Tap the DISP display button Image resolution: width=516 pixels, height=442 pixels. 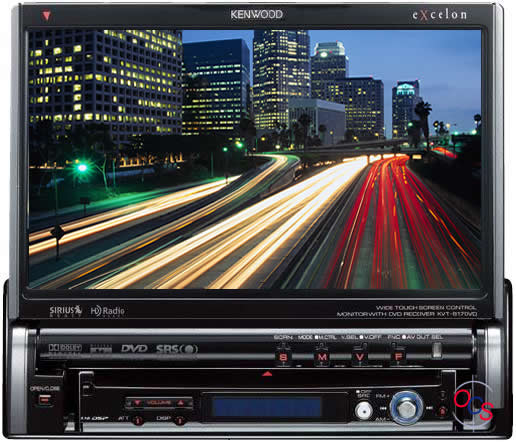click(x=180, y=420)
